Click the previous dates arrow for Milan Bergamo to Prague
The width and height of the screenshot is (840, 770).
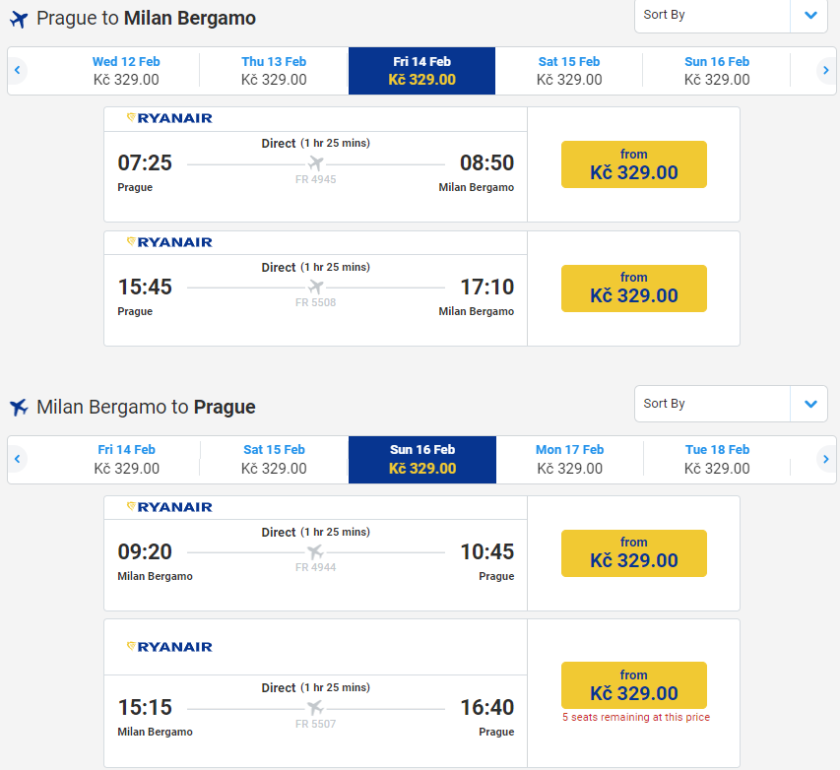[17, 459]
